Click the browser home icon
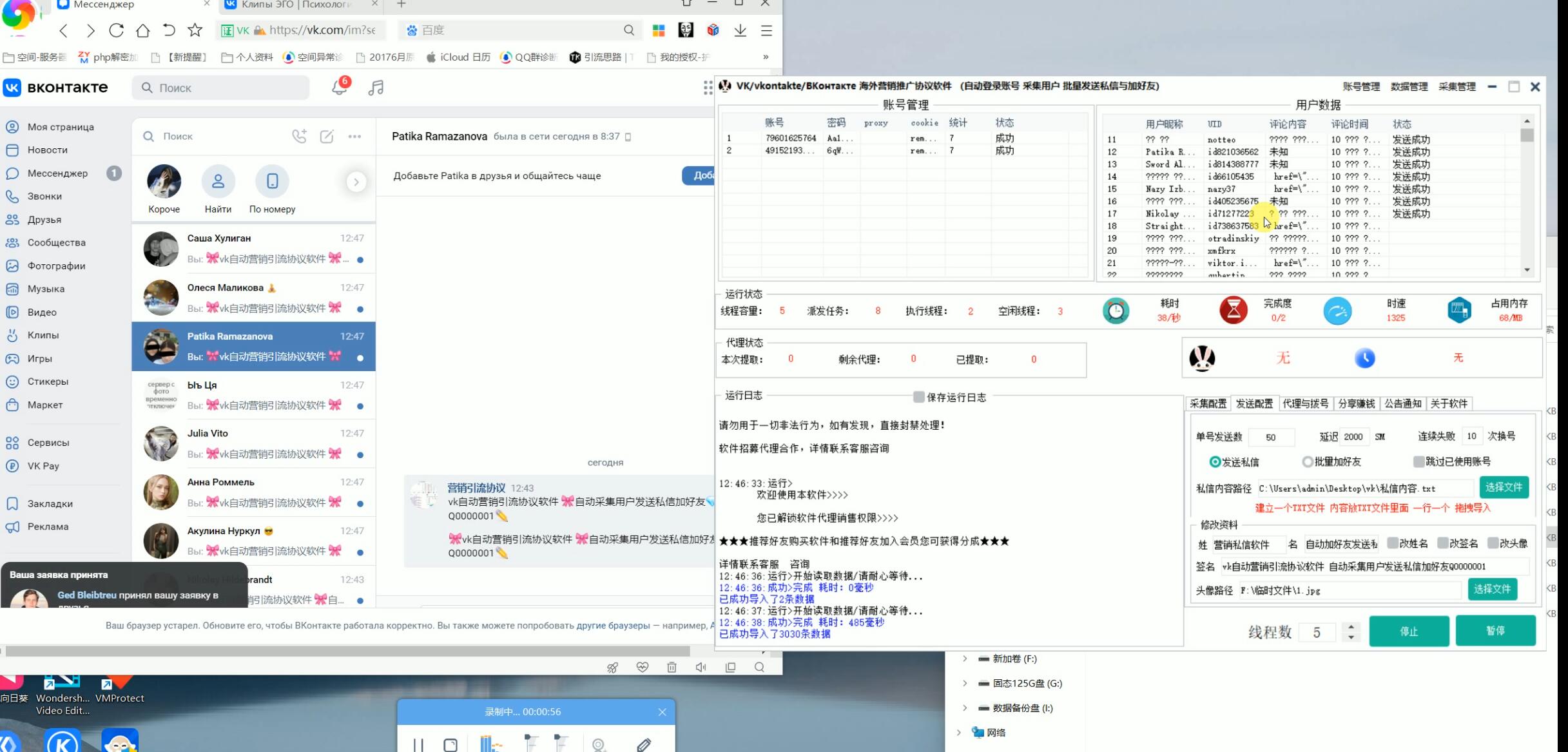 tap(143, 30)
